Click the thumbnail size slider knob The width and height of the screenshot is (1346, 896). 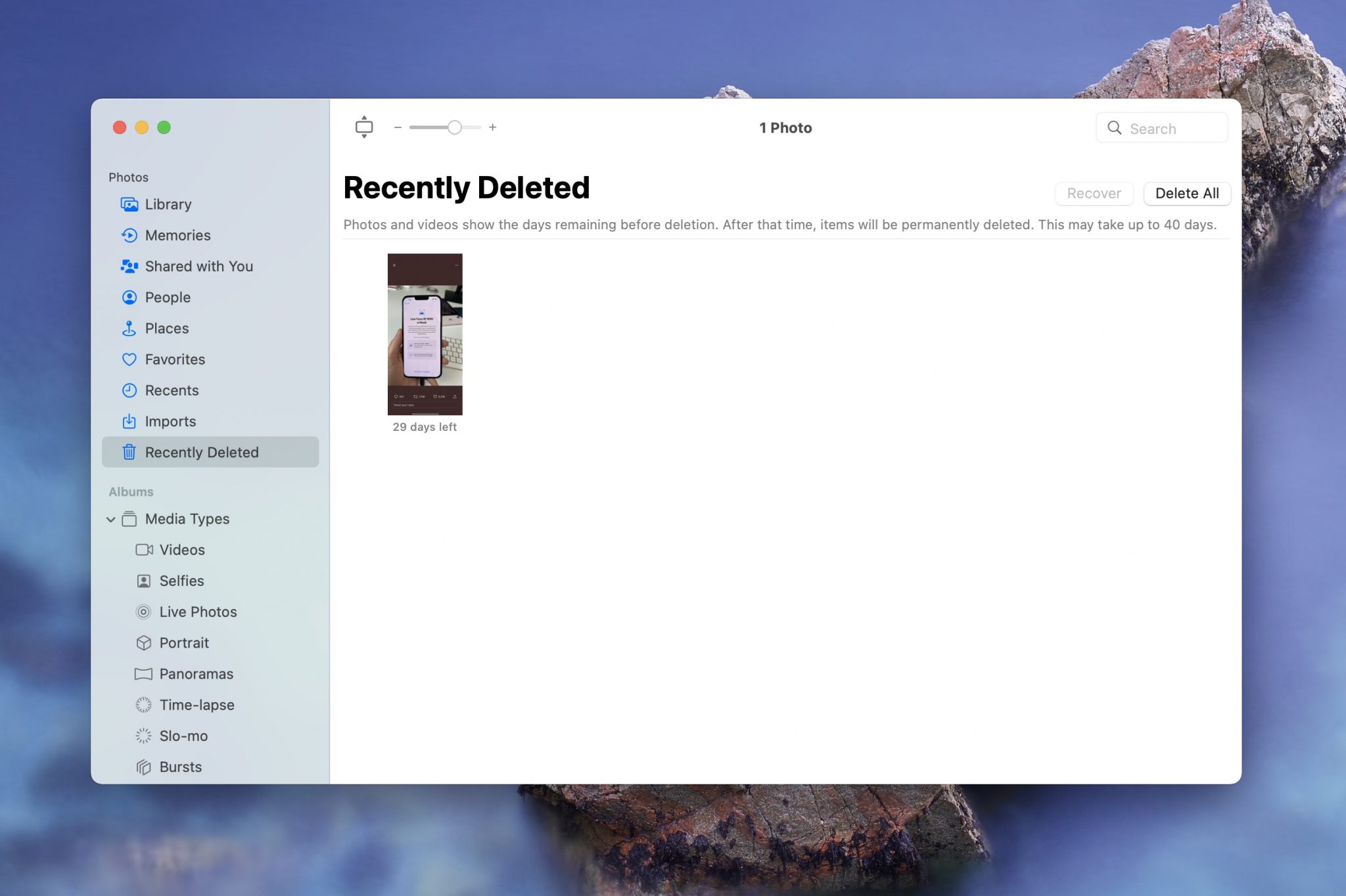454,127
